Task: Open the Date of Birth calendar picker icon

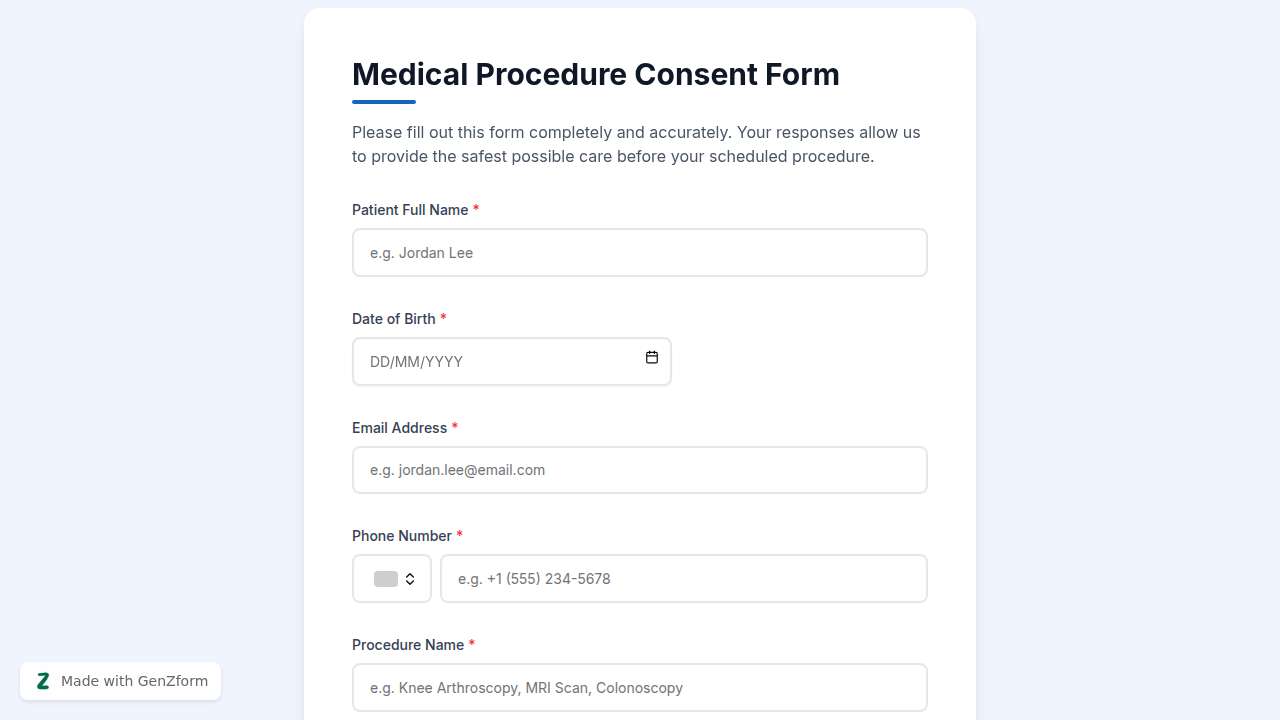Action: click(x=652, y=358)
